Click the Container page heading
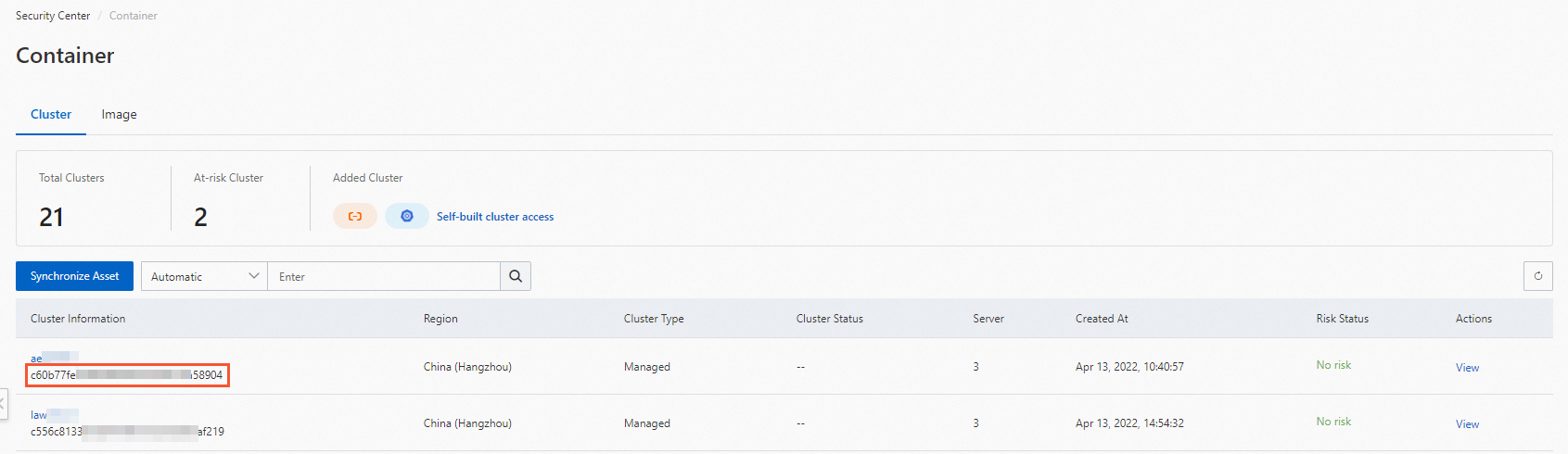Image resolution: width=1568 pixels, height=454 pixels. pyautogui.click(x=65, y=56)
